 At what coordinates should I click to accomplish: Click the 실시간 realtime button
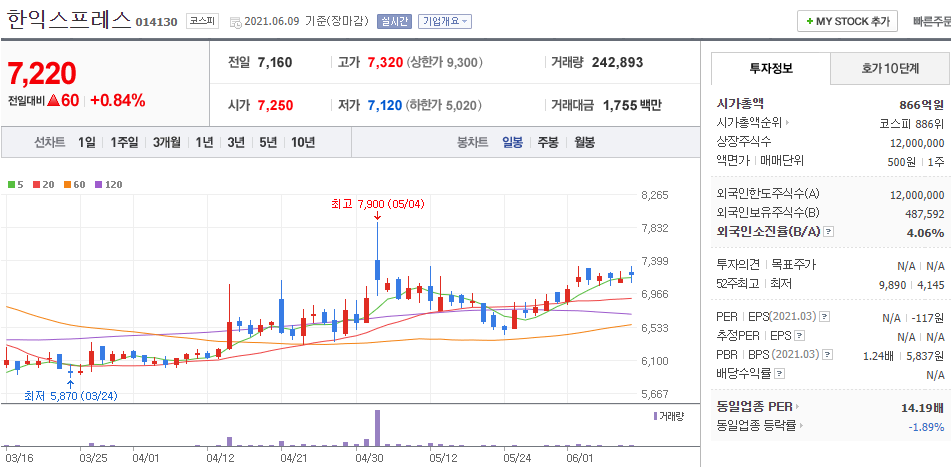(x=394, y=22)
